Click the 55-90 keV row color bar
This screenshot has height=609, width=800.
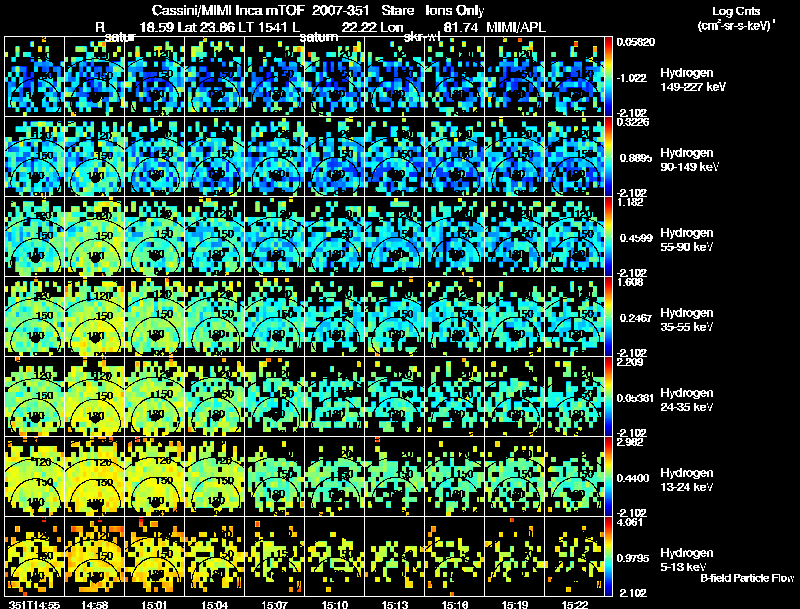tap(609, 237)
